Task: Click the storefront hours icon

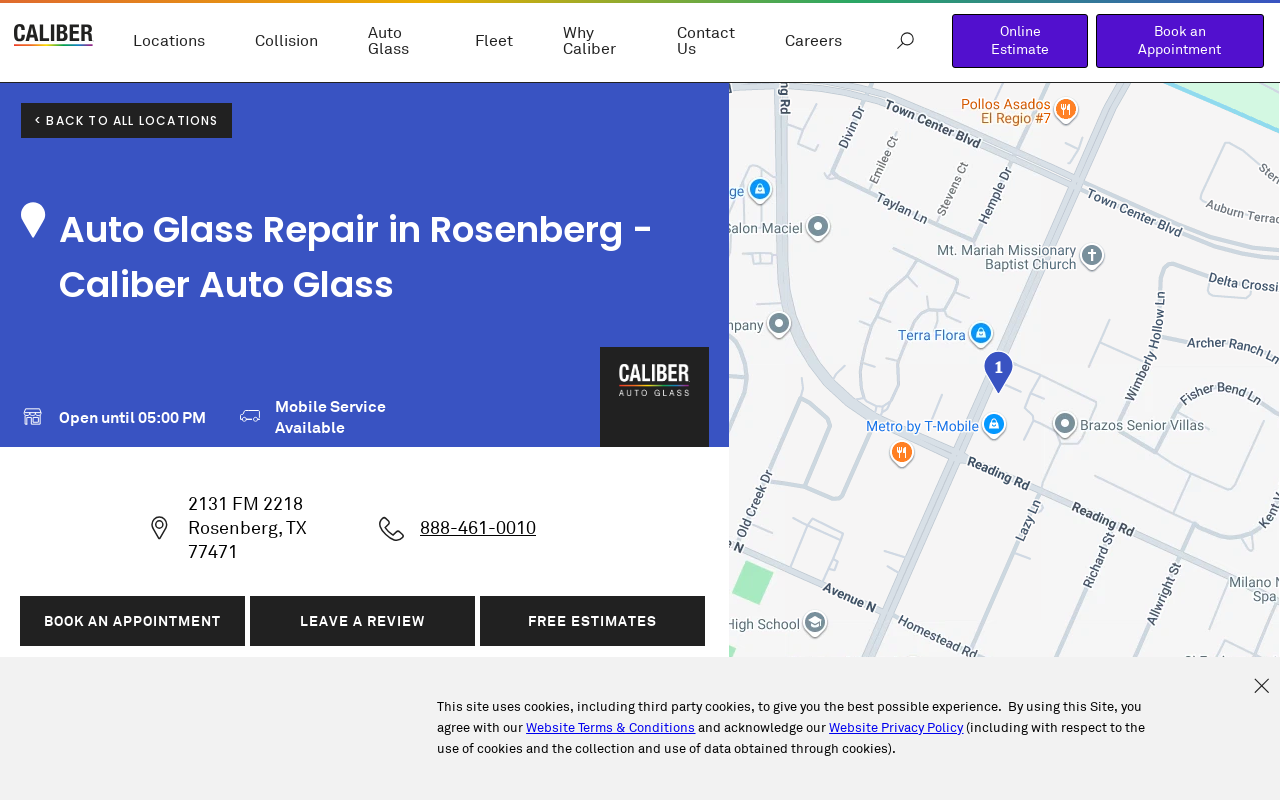Action: click(32, 417)
